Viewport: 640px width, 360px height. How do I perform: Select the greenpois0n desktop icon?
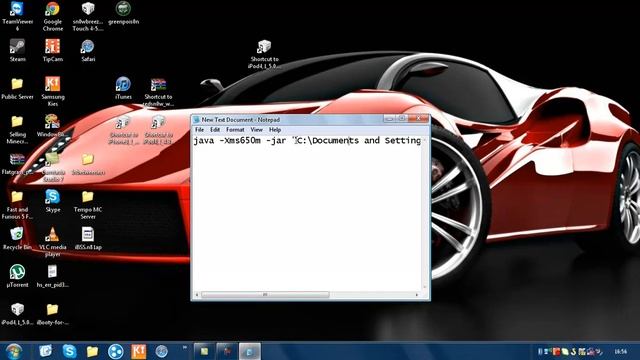click(123, 13)
